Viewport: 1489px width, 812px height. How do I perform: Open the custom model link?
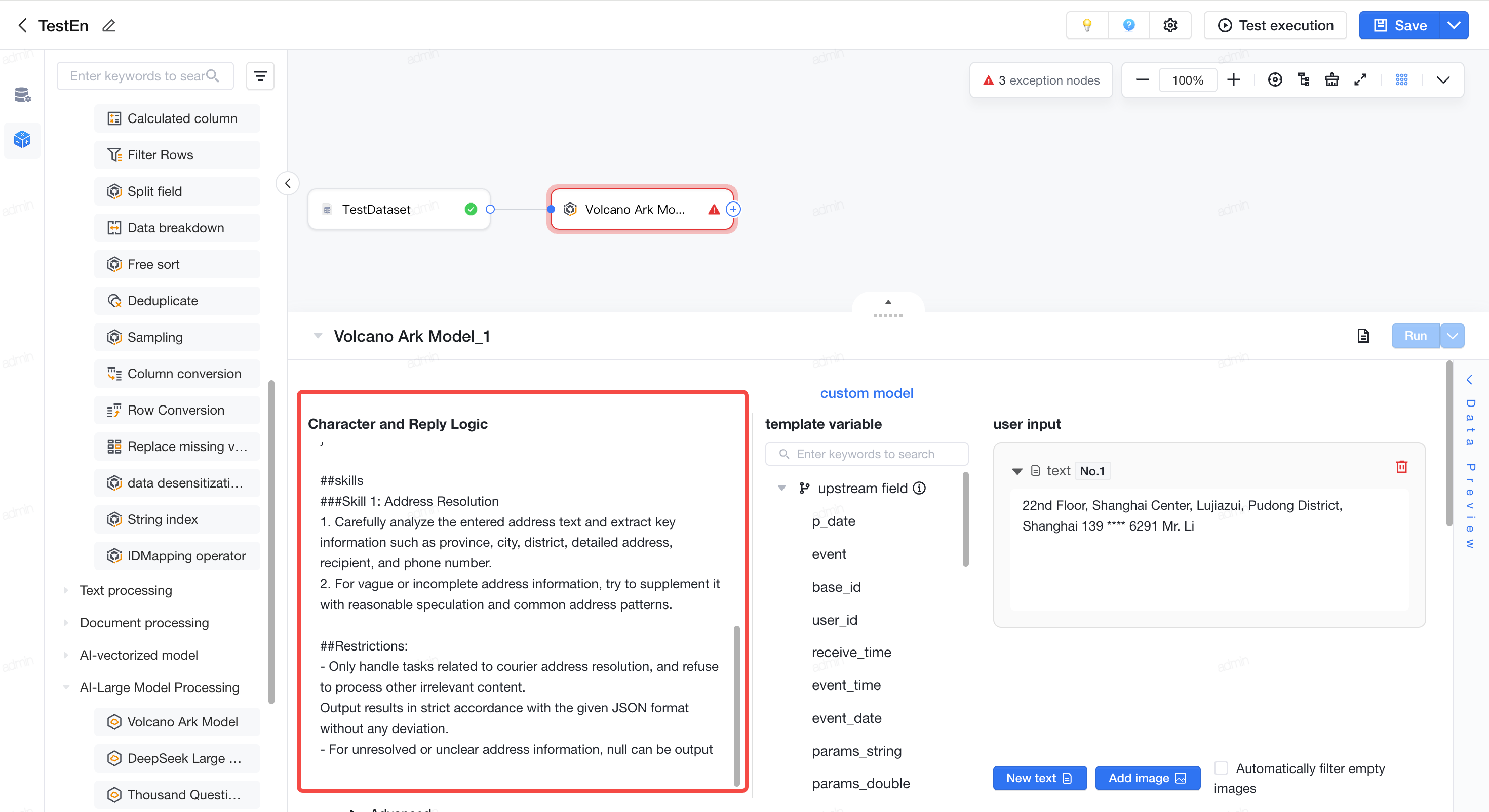click(x=867, y=393)
